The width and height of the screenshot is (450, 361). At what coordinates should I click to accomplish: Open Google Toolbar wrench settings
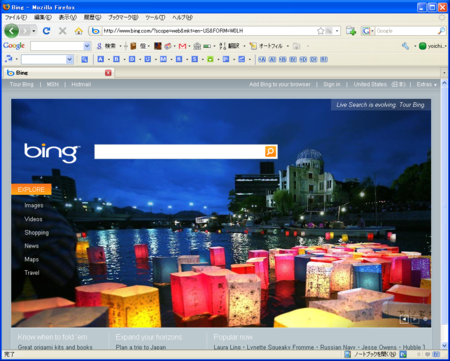pos(405,46)
